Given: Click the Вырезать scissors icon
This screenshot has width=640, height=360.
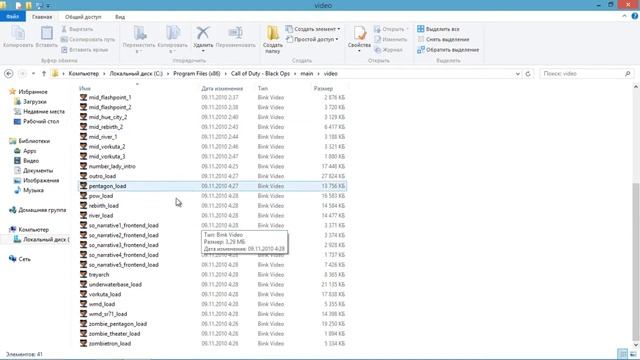Looking at the screenshot, I should (64, 29).
